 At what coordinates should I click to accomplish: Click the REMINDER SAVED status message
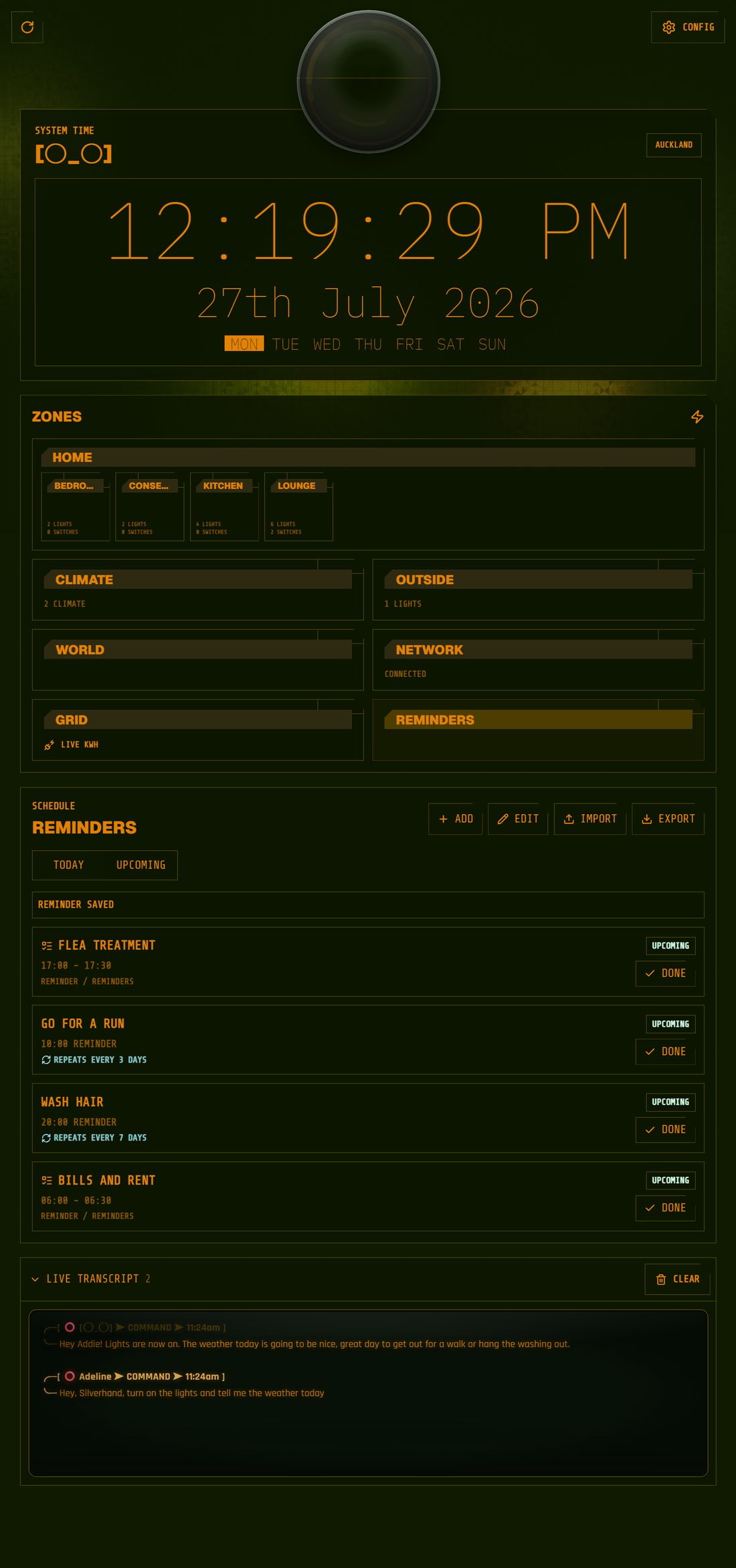coord(368,904)
